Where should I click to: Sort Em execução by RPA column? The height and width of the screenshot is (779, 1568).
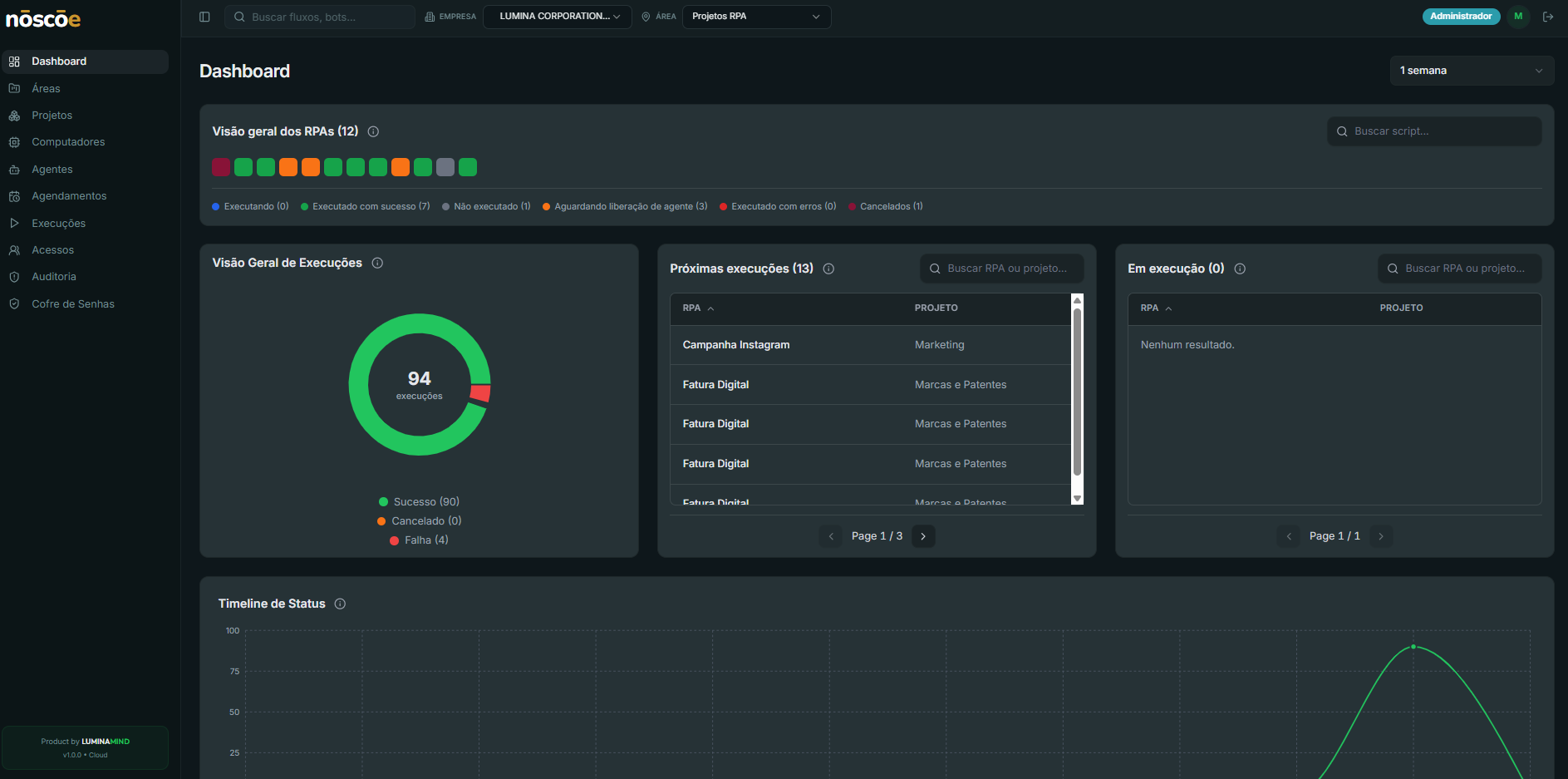point(1156,308)
